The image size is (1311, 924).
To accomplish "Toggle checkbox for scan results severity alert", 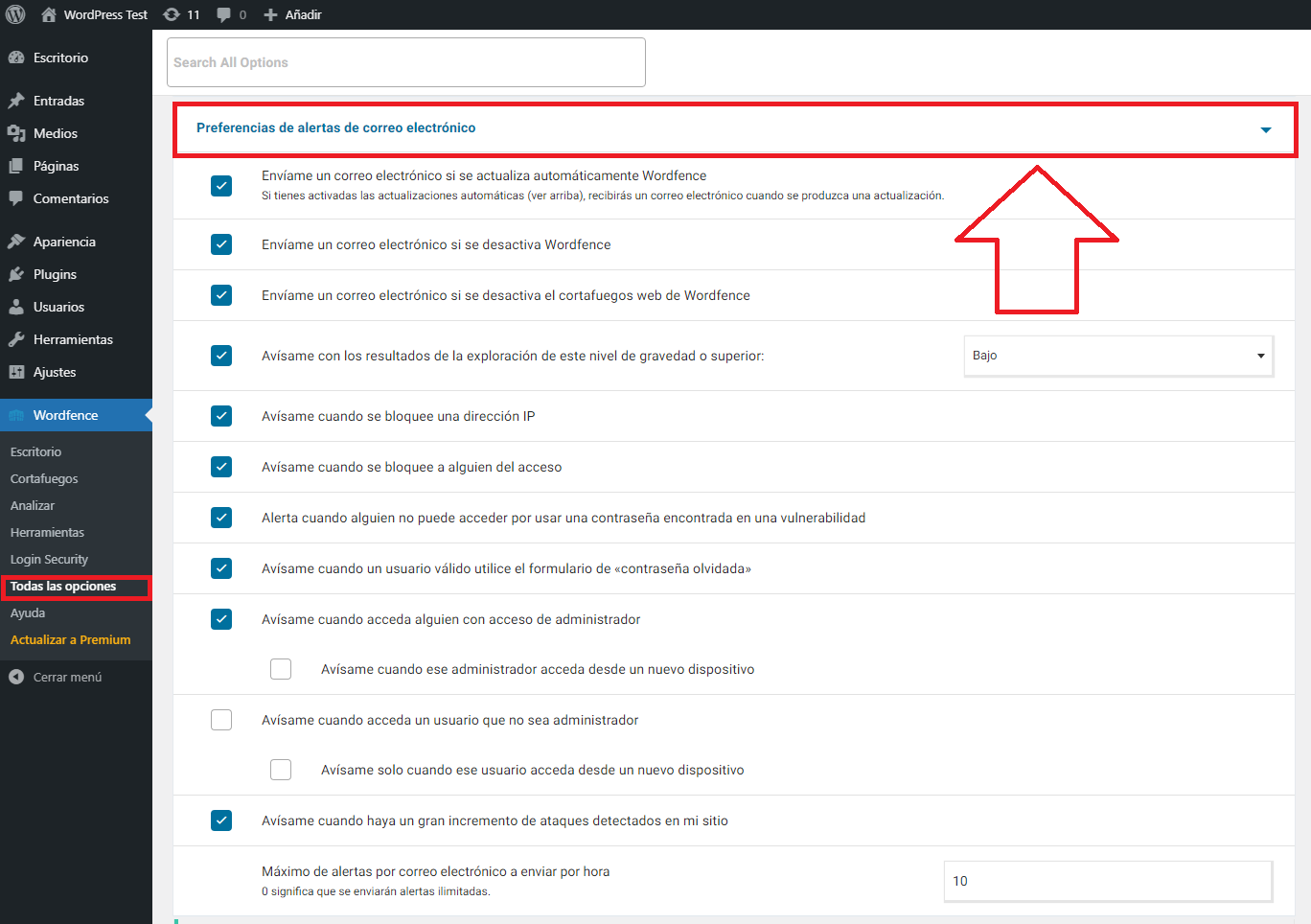I will [x=221, y=356].
